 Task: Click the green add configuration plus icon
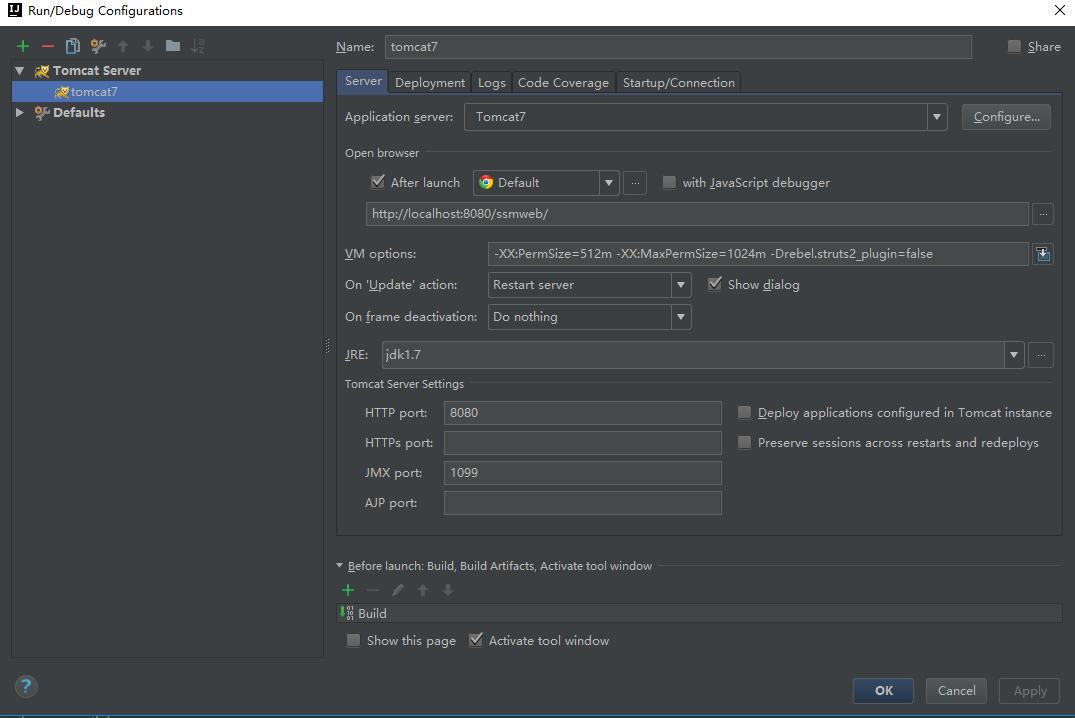click(23, 46)
